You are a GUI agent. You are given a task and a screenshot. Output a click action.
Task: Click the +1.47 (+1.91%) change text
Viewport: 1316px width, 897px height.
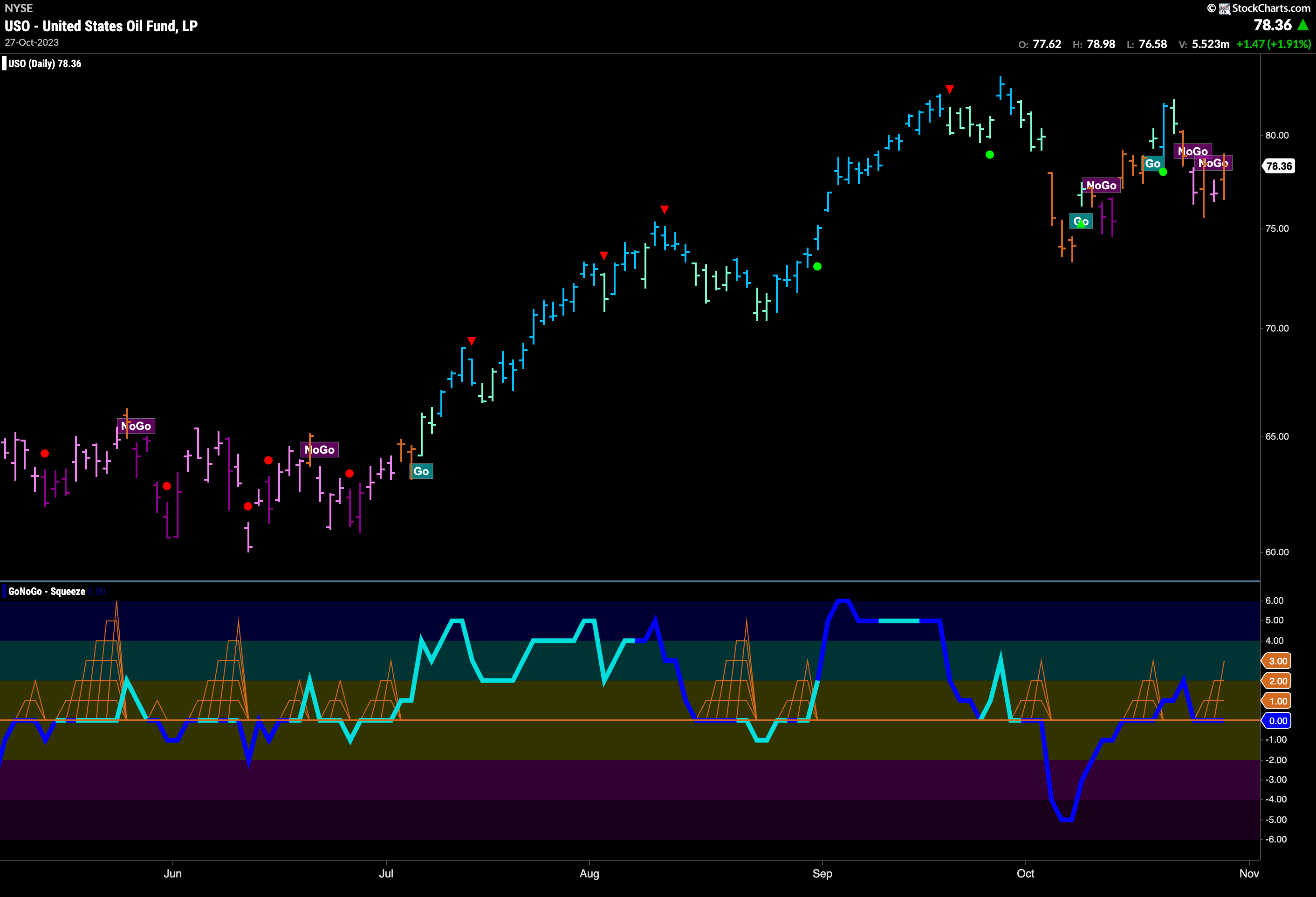(1274, 44)
